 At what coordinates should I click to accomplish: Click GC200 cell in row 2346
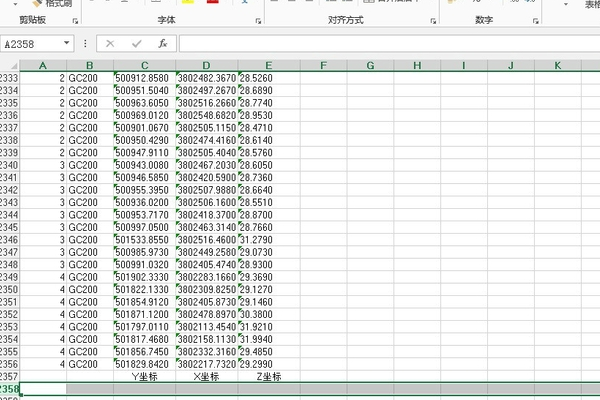click(x=90, y=240)
